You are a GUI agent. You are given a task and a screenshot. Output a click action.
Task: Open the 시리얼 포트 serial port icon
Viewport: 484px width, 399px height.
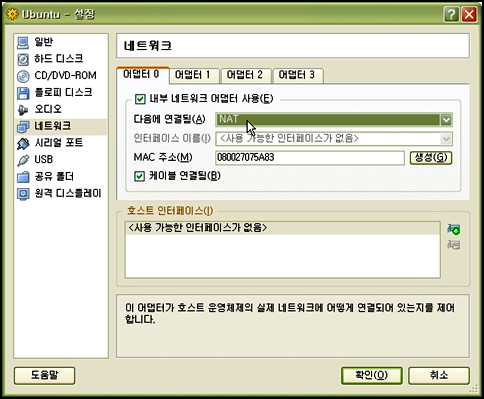(x=23, y=144)
